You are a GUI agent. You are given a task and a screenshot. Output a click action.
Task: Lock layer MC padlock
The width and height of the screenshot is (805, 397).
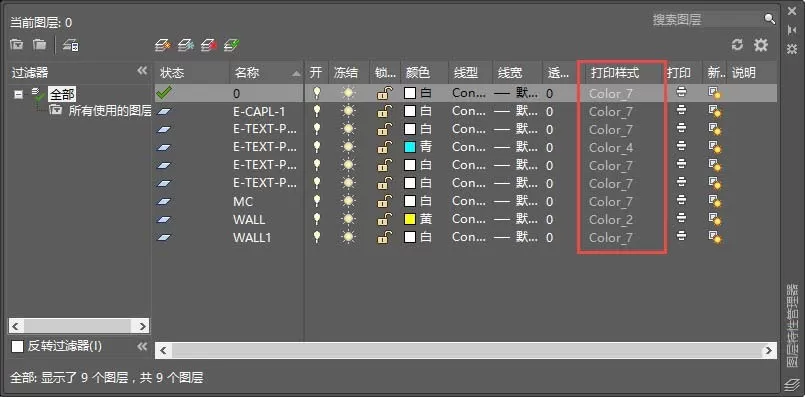point(385,201)
